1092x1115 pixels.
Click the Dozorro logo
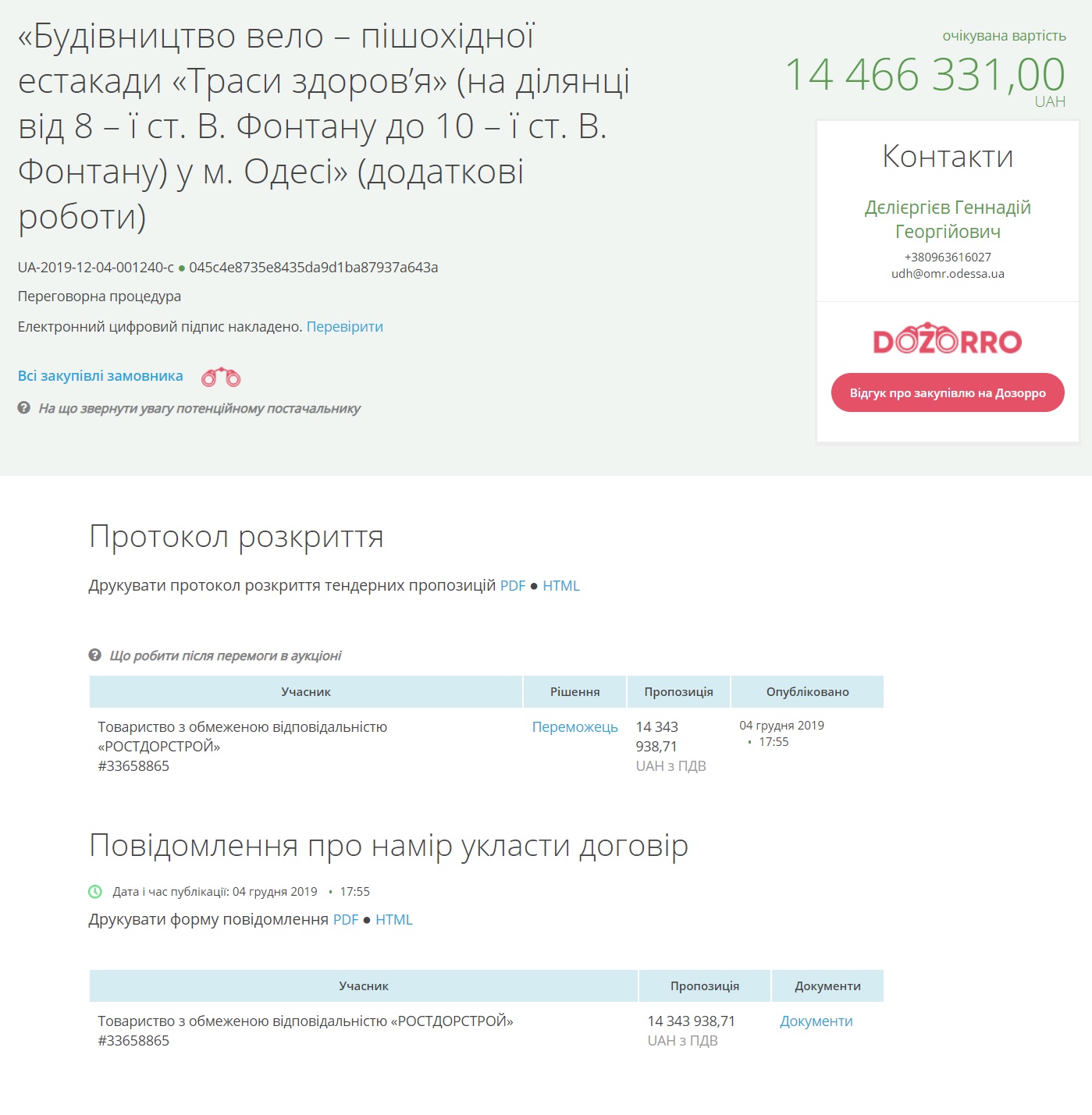947,339
